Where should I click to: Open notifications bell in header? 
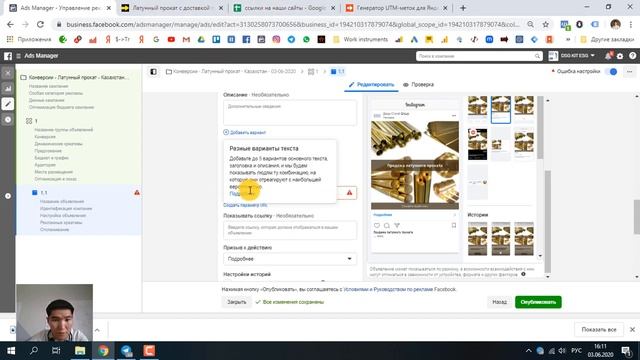pos(608,56)
